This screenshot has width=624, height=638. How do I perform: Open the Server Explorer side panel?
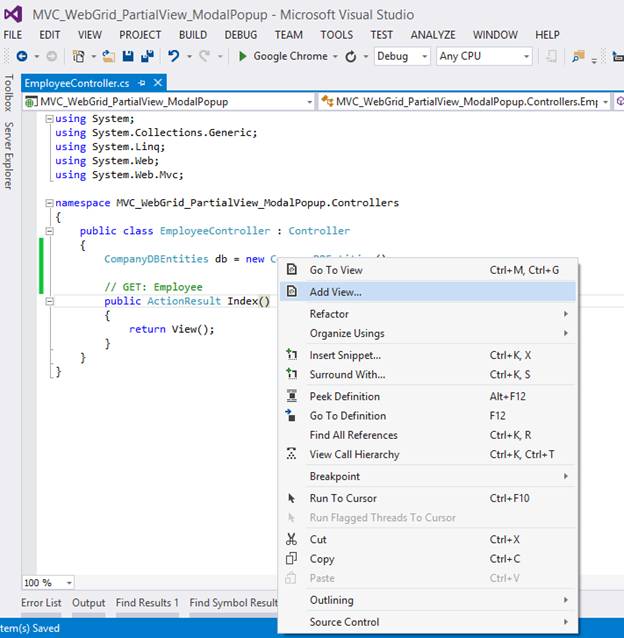9,155
